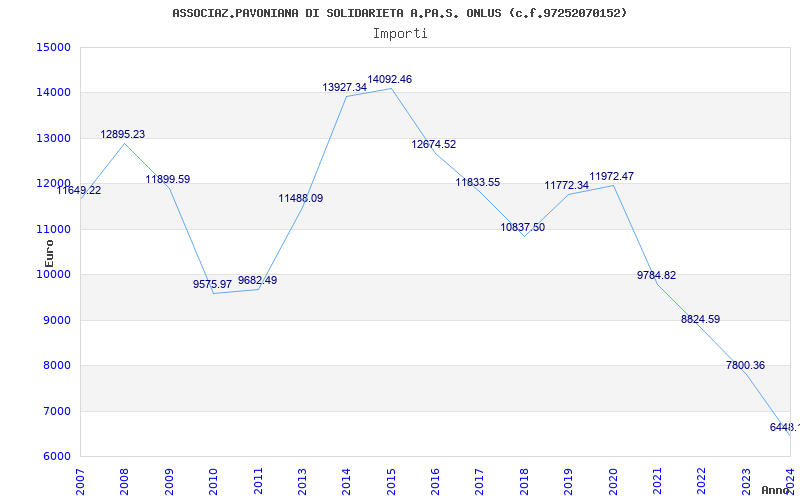Select the data label 11772.34
Screen dimensions: 800x500
(566, 185)
